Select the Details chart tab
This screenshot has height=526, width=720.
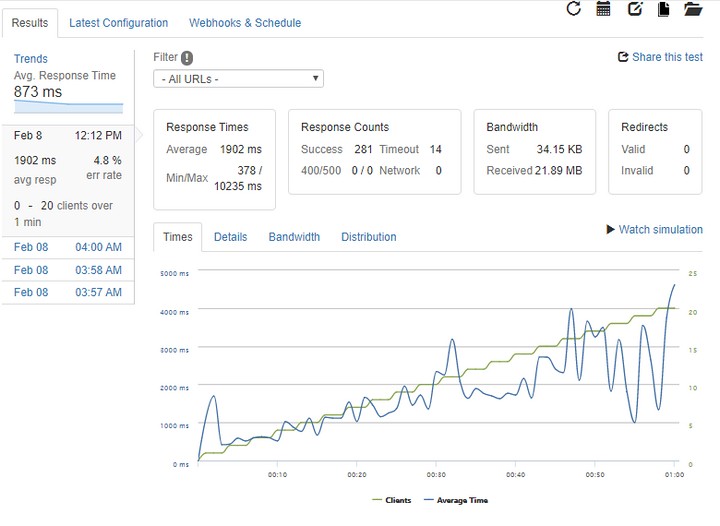[x=230, y=237]
